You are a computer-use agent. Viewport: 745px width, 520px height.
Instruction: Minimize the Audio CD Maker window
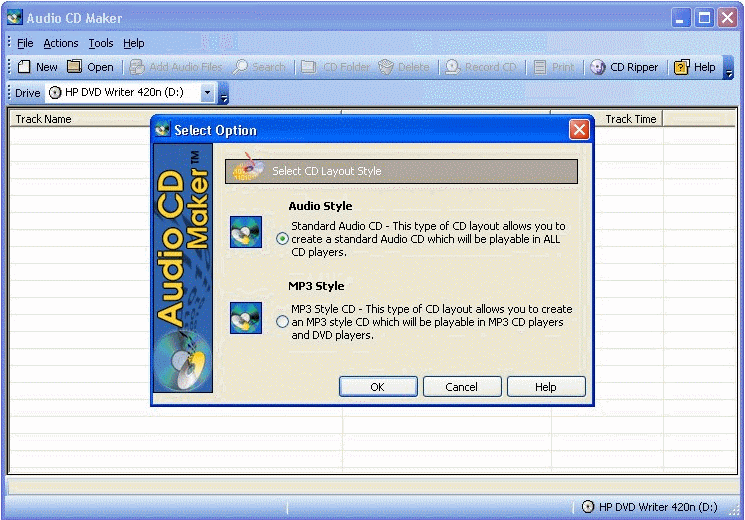coord(681,18)
